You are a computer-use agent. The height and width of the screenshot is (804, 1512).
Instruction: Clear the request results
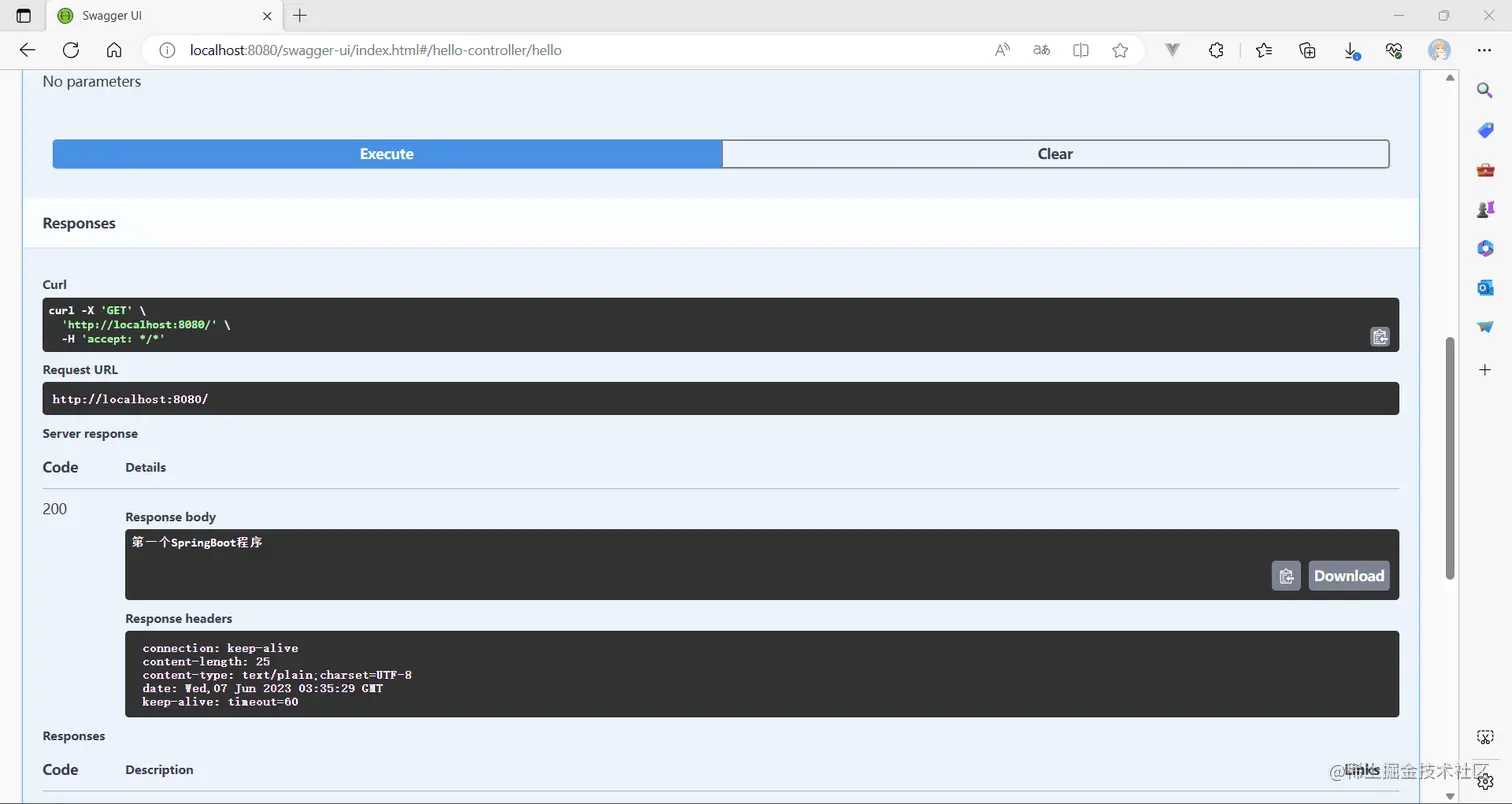1055,154
